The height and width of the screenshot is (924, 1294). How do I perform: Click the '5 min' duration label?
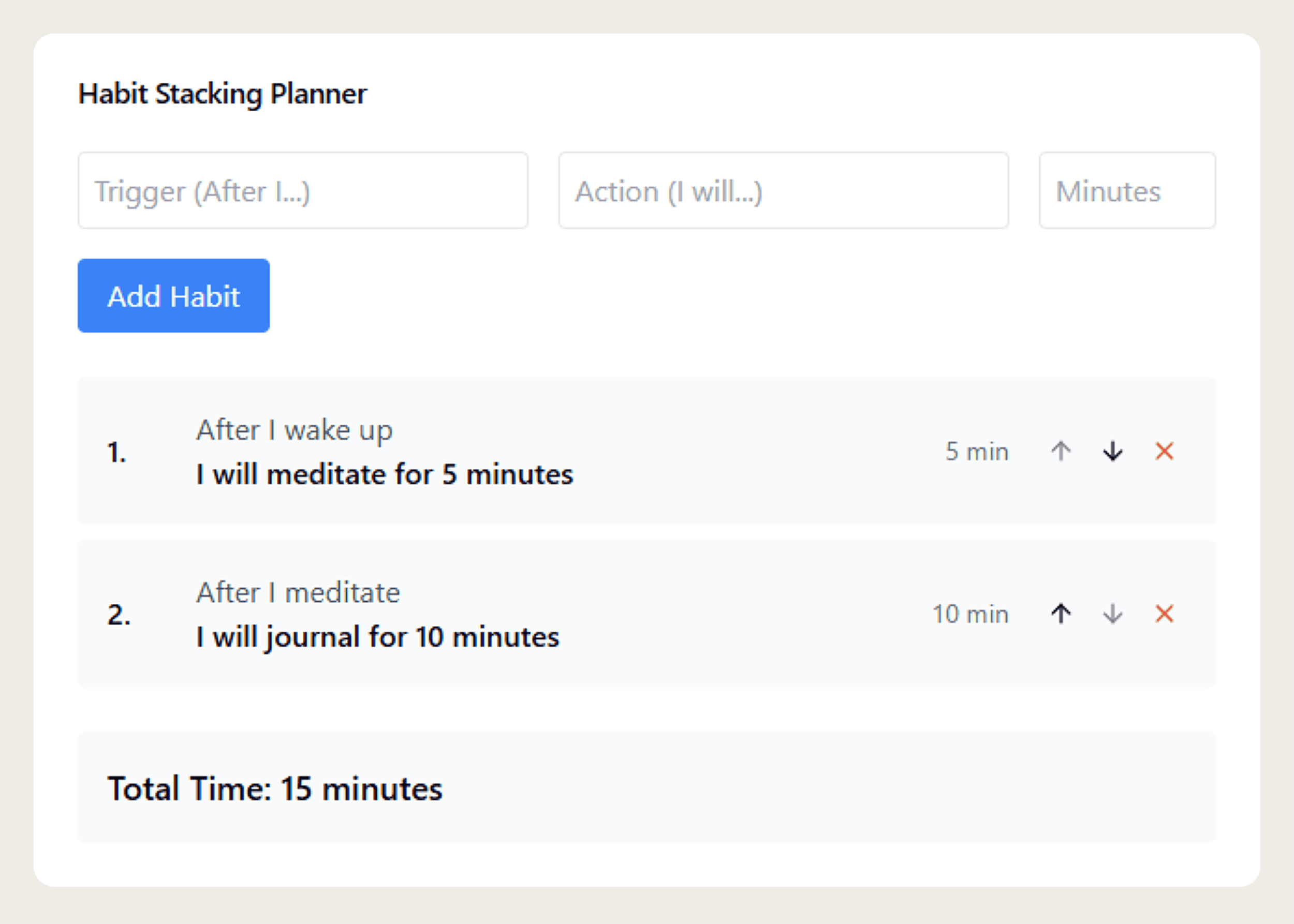977,451
